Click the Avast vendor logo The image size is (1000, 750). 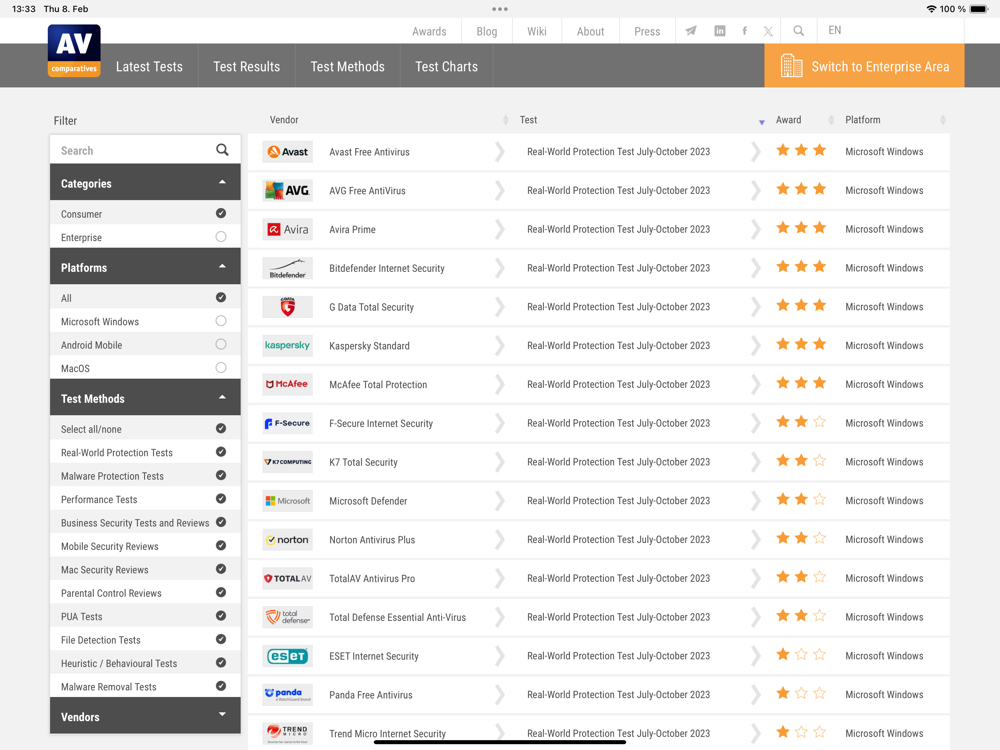[288, 152]
